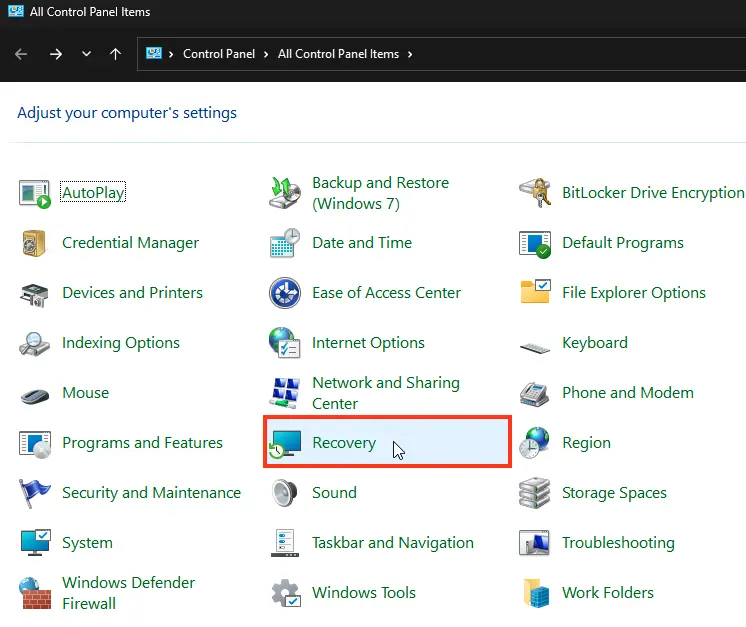The height and width of the screenshot is (627, 746).
Task: Open Network and Sharing Center
Action: point(385,393)
